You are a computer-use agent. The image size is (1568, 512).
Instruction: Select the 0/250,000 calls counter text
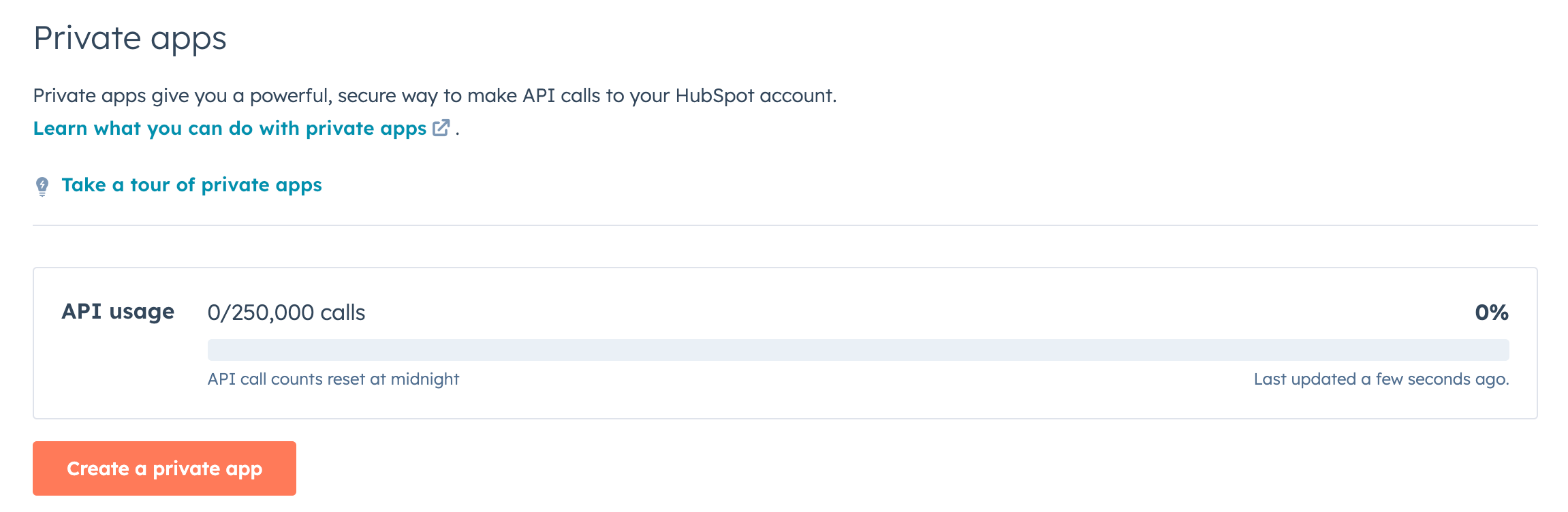(287, 313)
